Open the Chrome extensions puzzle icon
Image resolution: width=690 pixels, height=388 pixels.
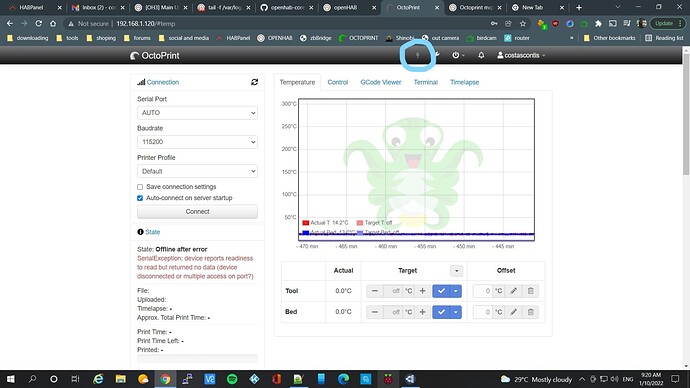click(598, 24)
